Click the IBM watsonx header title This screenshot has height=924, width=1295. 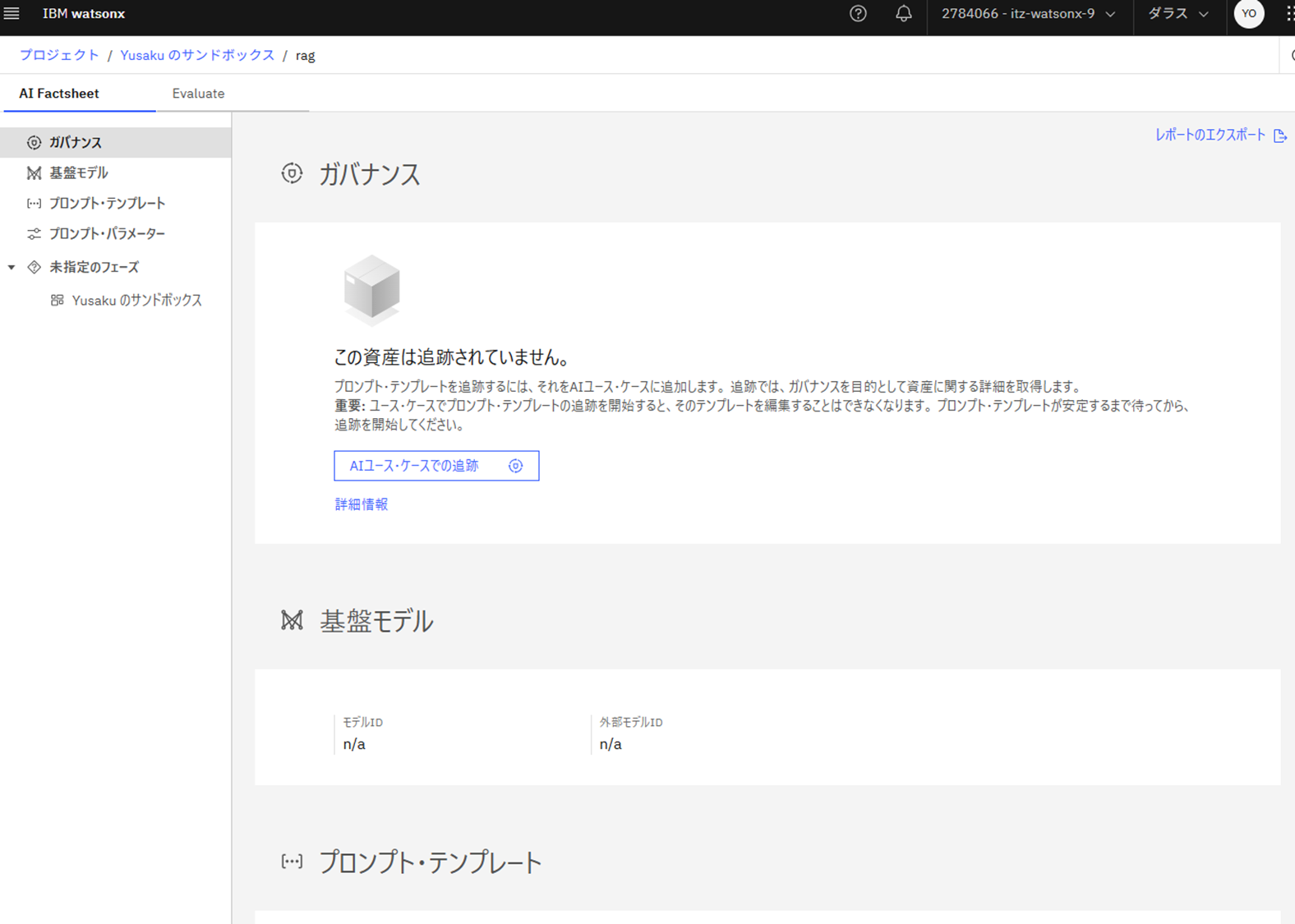tap(84, 14)
